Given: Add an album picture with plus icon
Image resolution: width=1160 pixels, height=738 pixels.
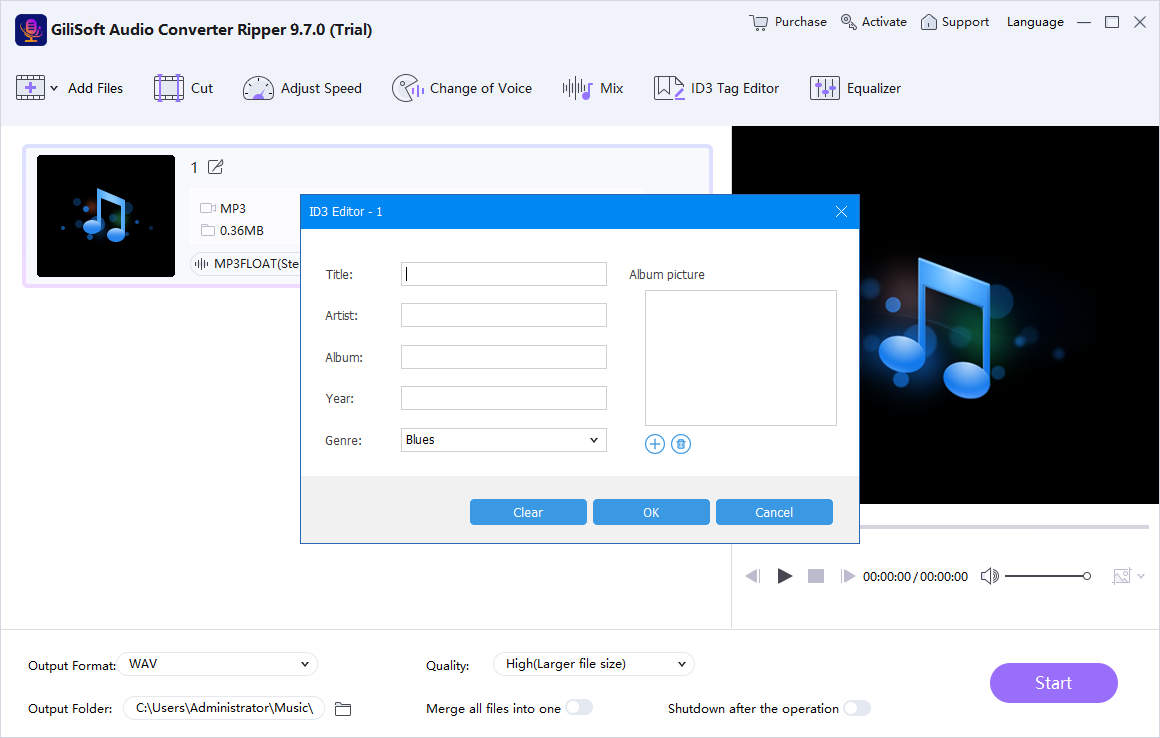Looking at the screenshot, I should (655, 444).
